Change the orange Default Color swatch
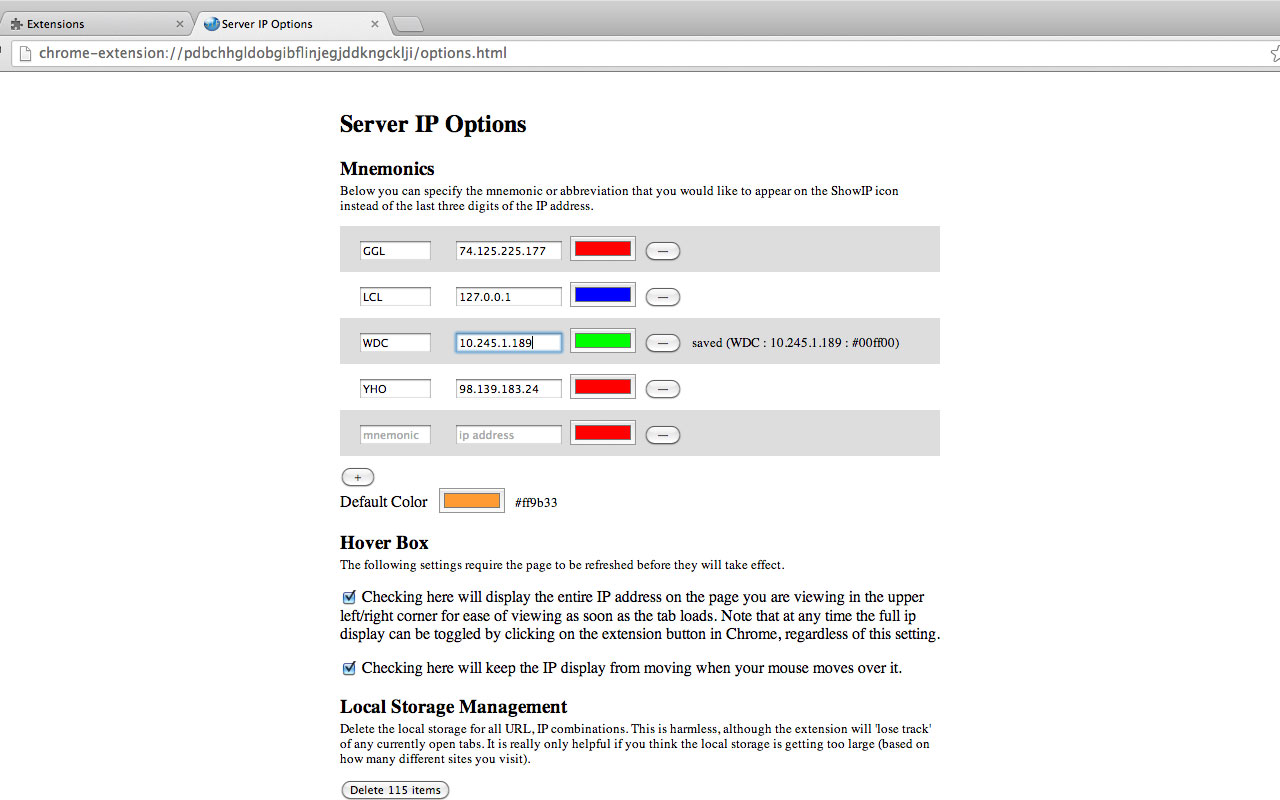 tap(472, 501)
